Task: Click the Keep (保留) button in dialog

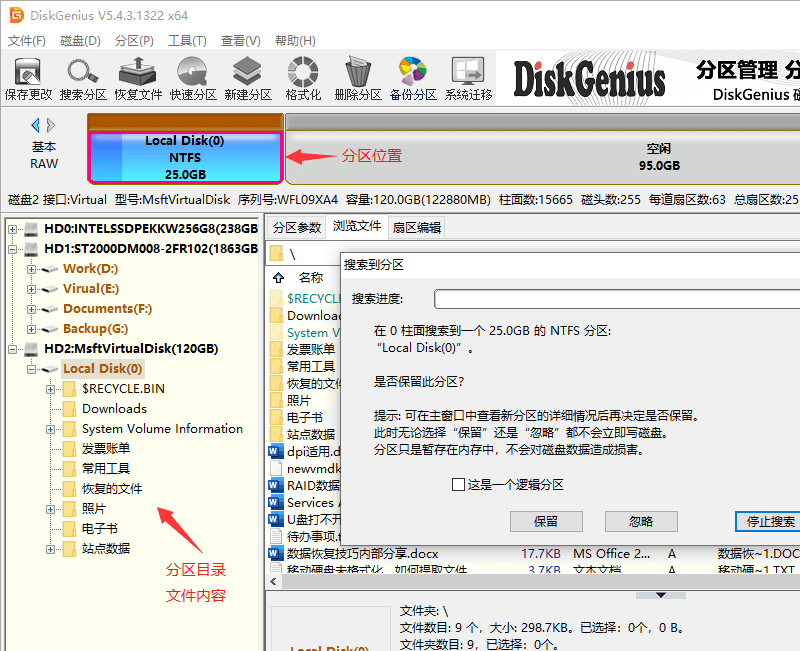Action: (x=546, y=521)
